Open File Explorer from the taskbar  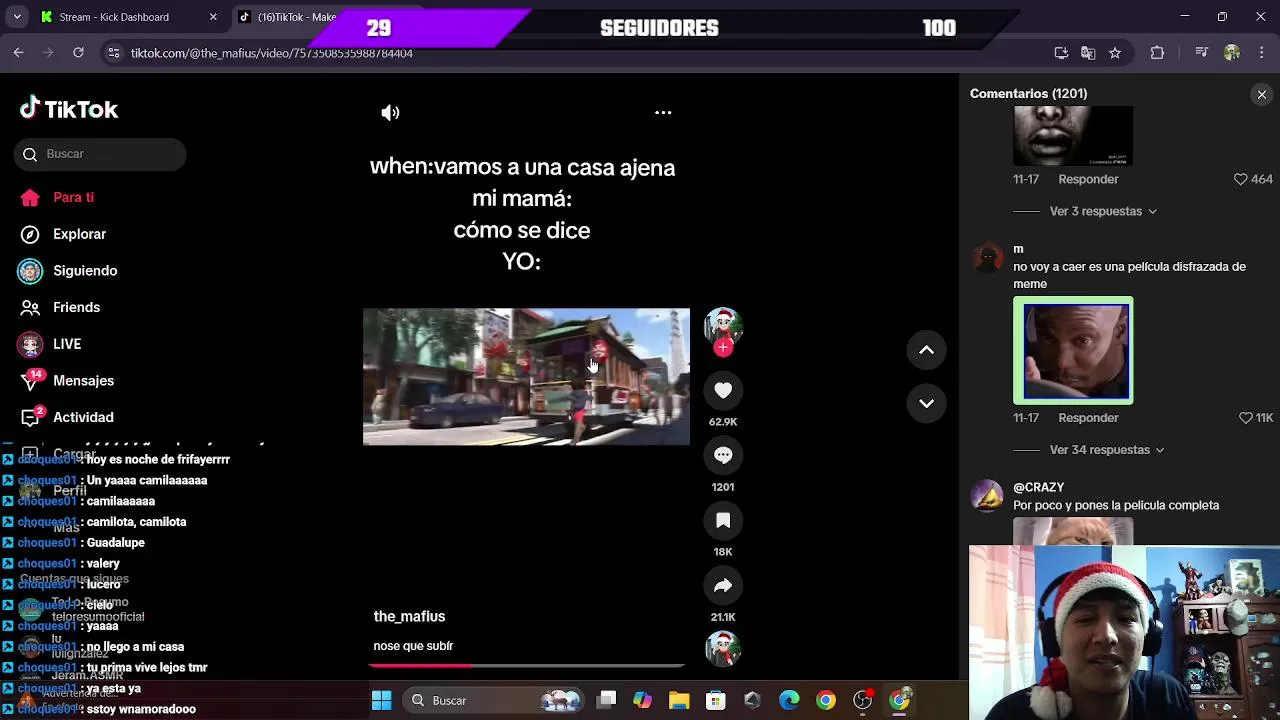click(679, 700)
